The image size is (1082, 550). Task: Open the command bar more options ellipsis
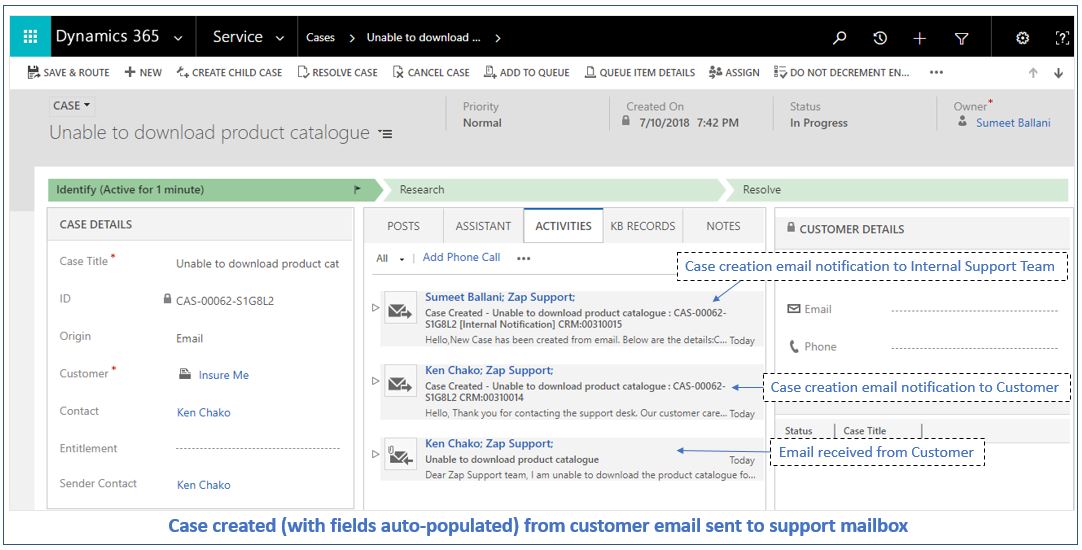coord(936,72)
